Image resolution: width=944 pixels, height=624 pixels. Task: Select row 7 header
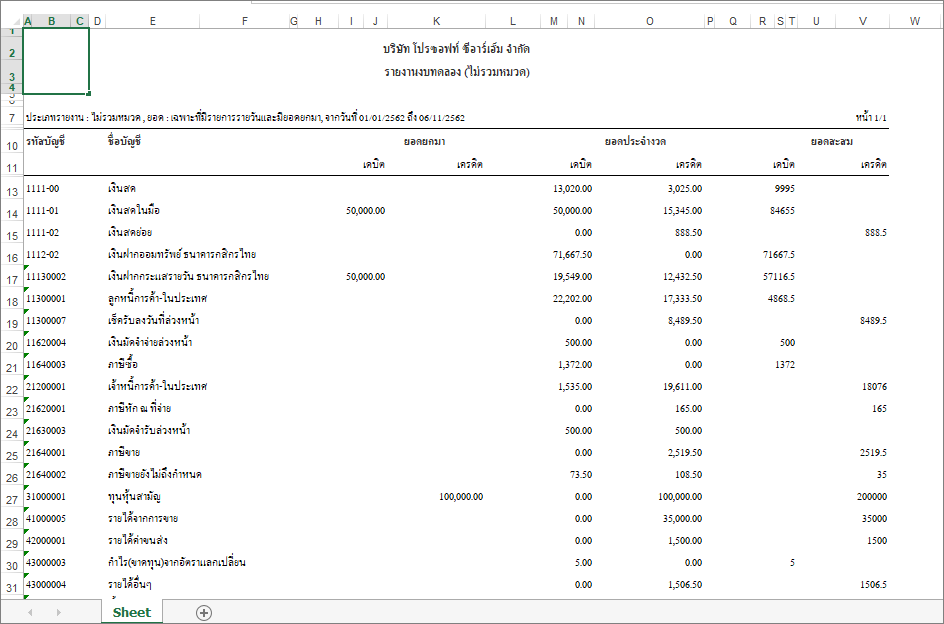coord(11,117)
